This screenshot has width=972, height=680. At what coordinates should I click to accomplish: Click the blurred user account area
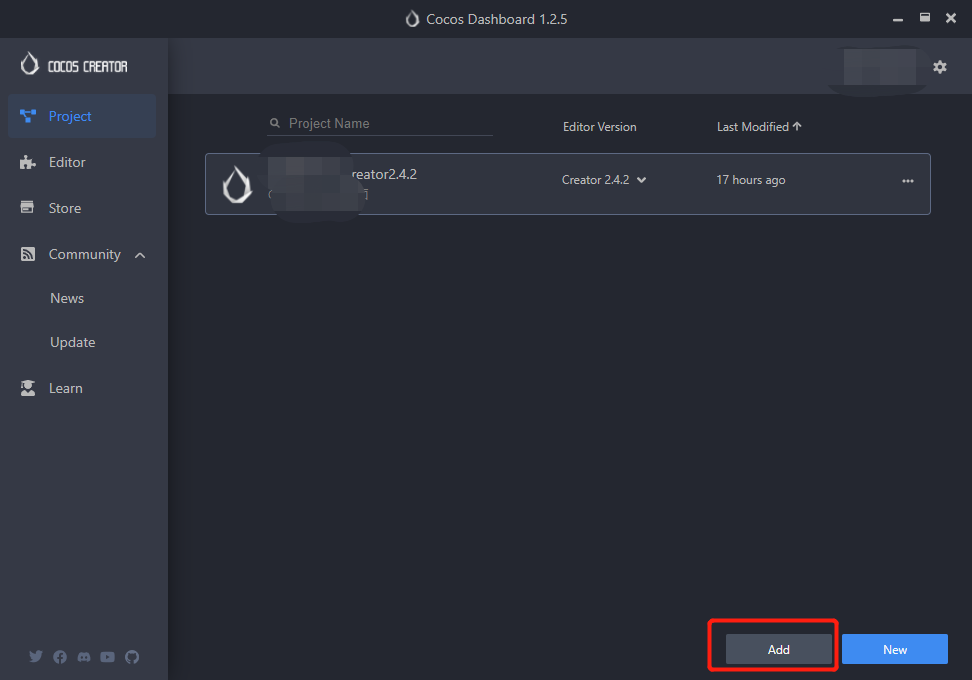point(879,67)
